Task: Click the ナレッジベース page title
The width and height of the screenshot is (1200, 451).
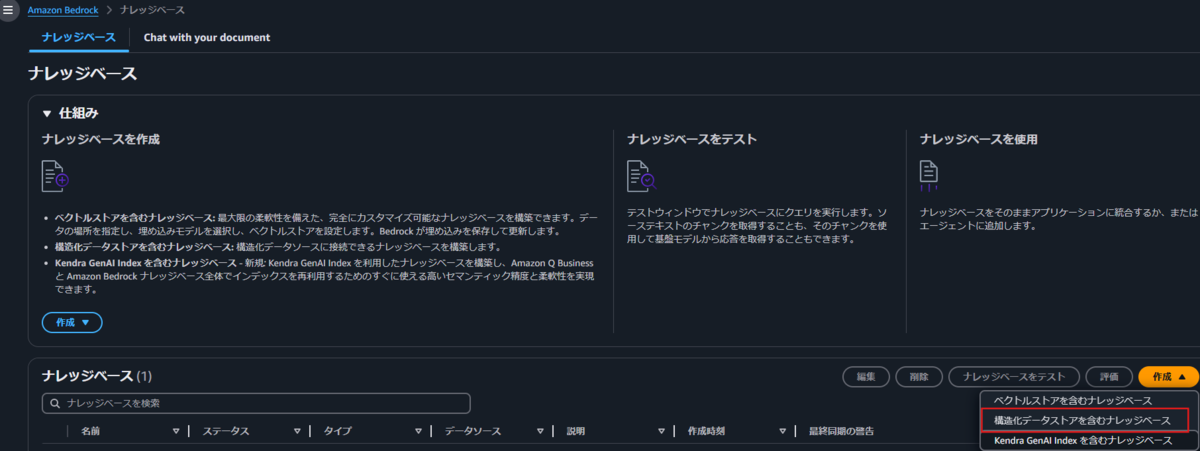Action: tap(83, 74)
